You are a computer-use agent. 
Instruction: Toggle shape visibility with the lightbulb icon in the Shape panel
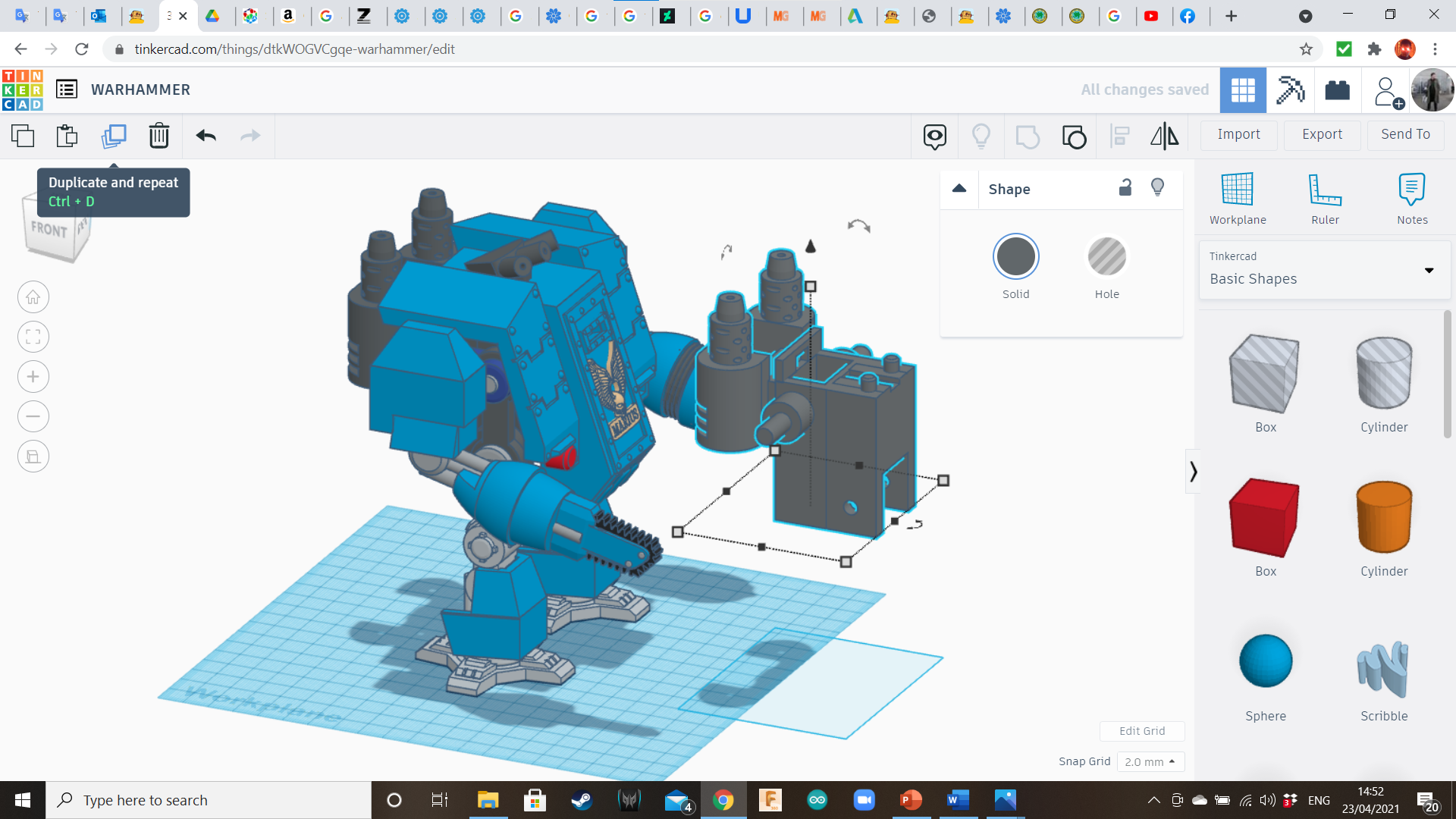click(1157, 187)
